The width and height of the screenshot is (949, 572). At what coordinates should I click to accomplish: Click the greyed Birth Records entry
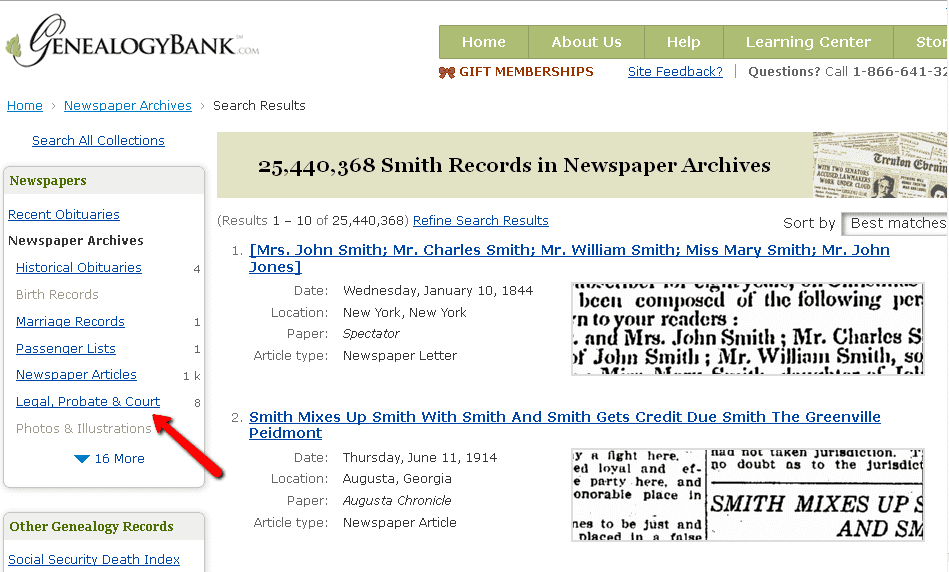(x=57, y=295)
